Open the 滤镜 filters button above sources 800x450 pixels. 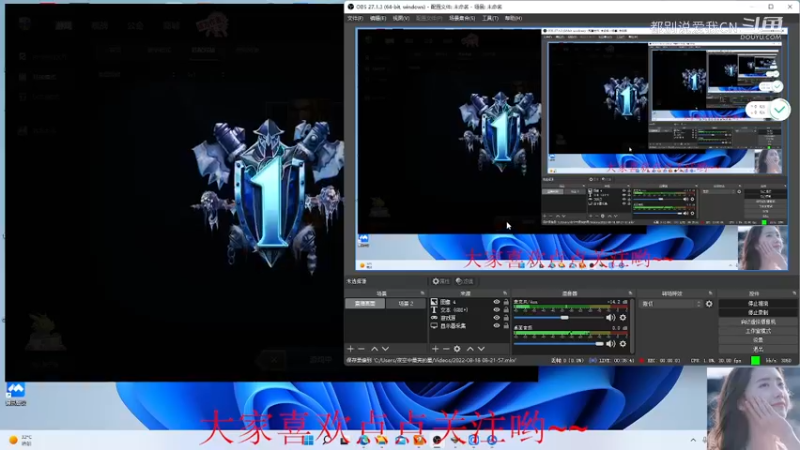click(x=464, y=281)
